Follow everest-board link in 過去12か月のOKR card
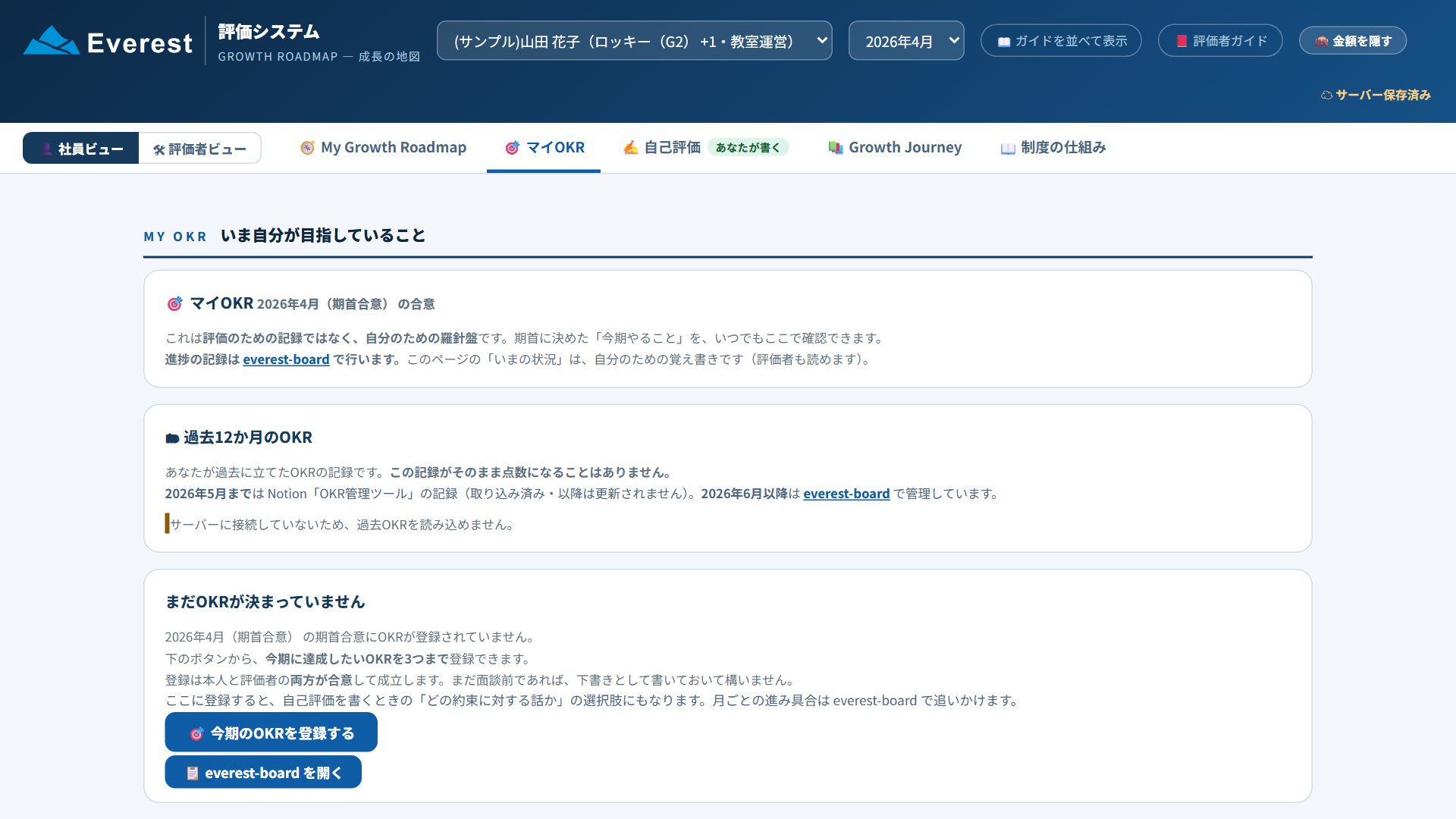 point(846,494)
